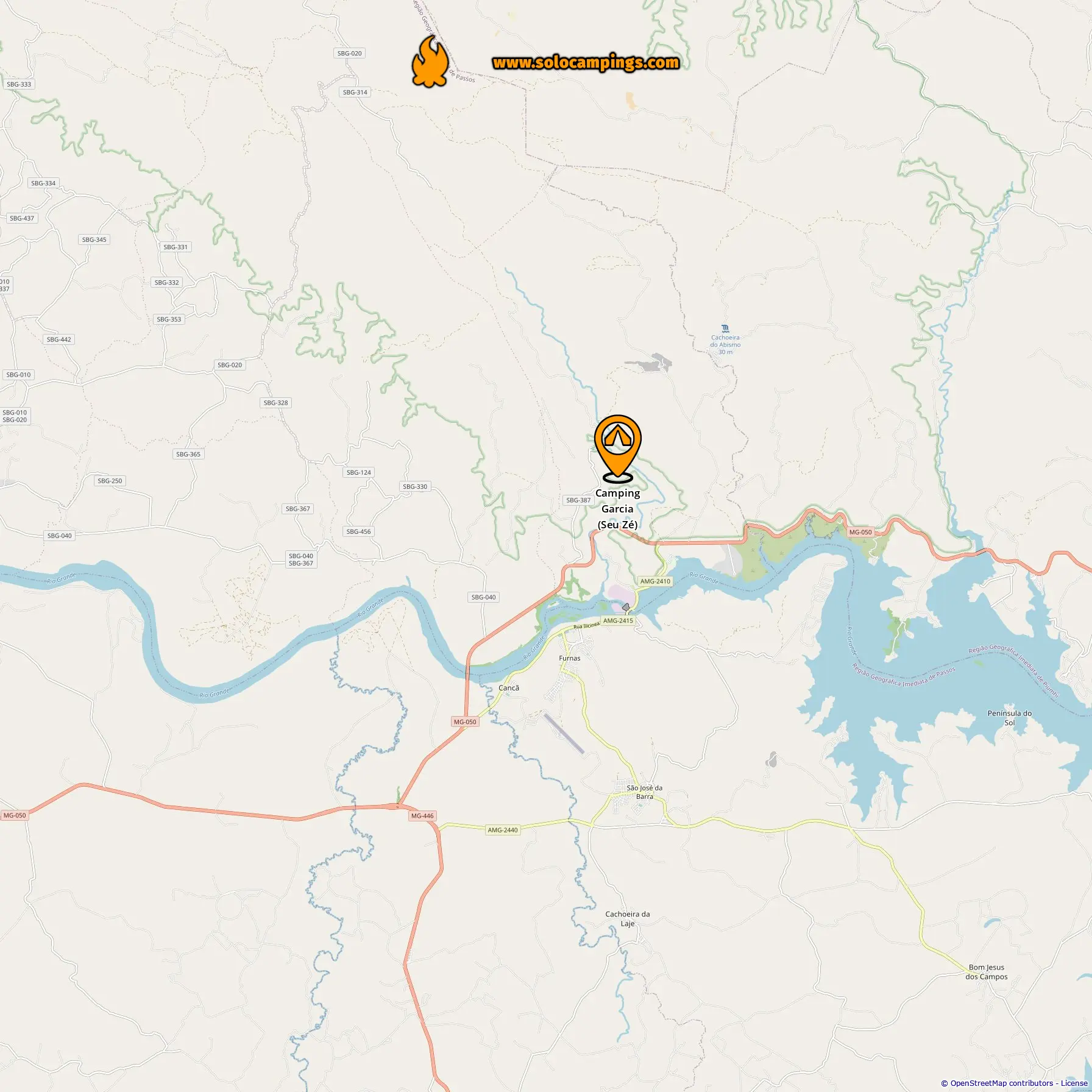Select the AMG-2440 road shield
Image resolution: width=1092 pixels, height=1092 pixels.
[x=502, y=830]
